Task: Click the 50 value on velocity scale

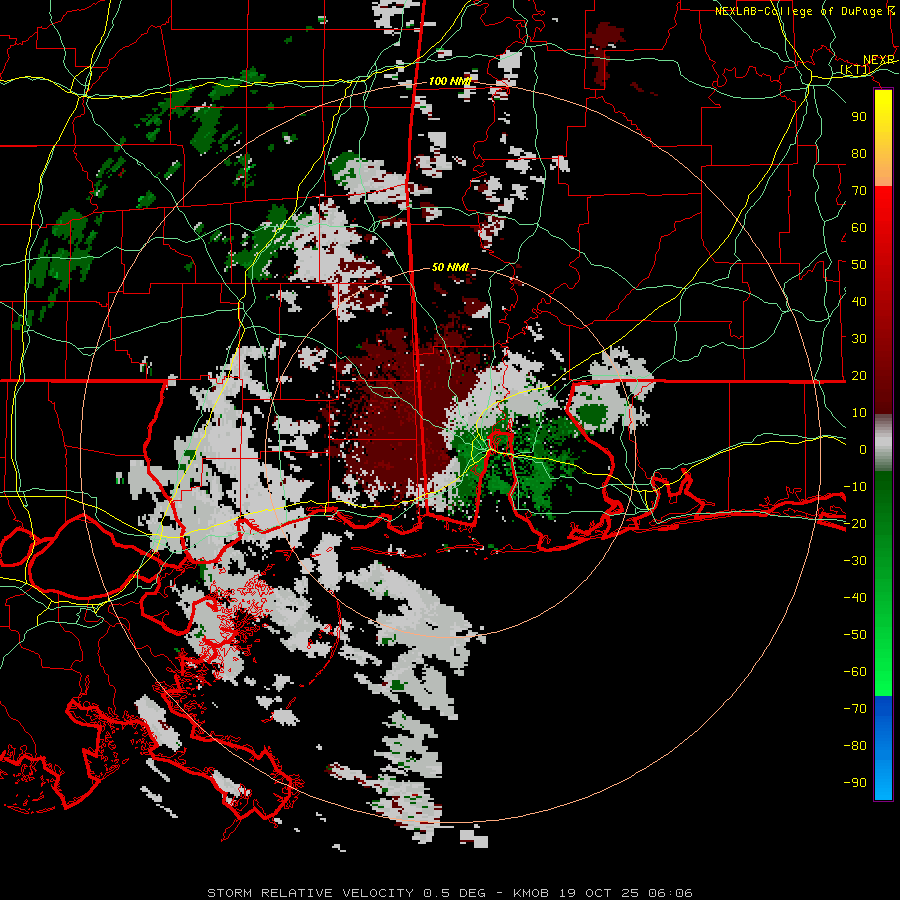Action: pyautogui.click(x=859, y=265)
